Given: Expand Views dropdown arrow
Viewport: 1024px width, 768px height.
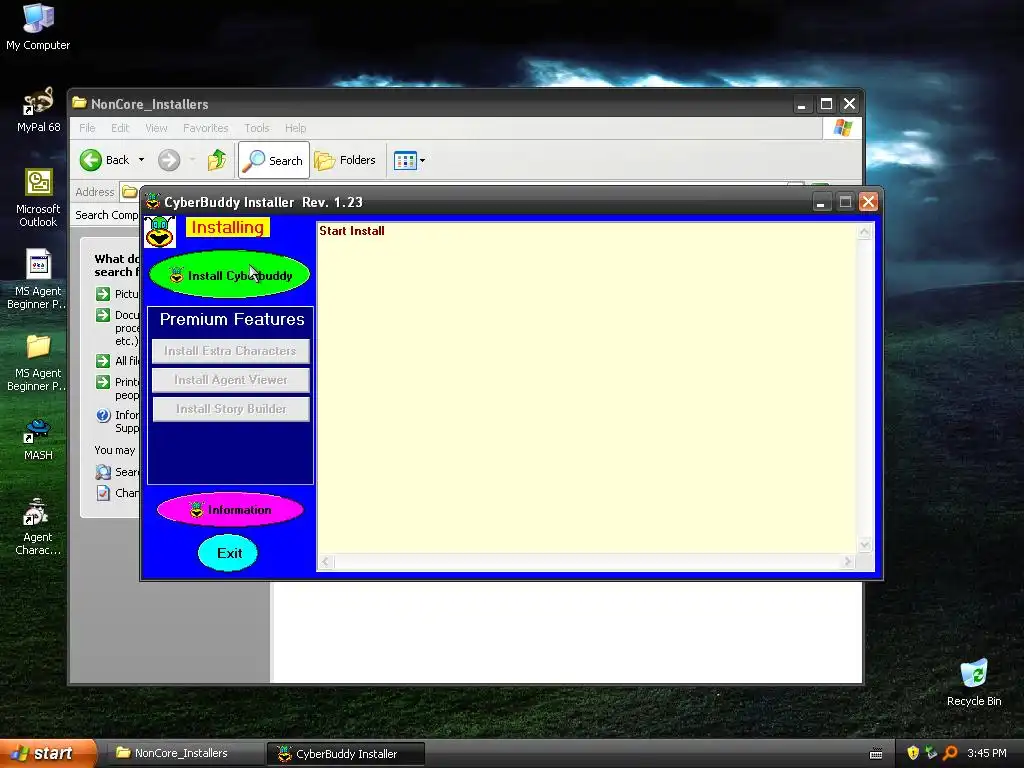Looking at the screenshot, I should [423, 161].
